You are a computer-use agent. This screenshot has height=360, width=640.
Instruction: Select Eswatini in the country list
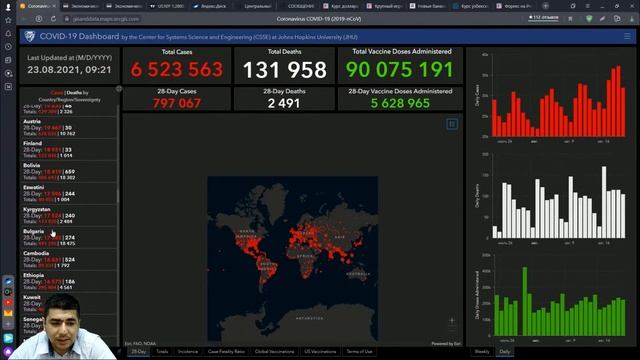(69, 193)
